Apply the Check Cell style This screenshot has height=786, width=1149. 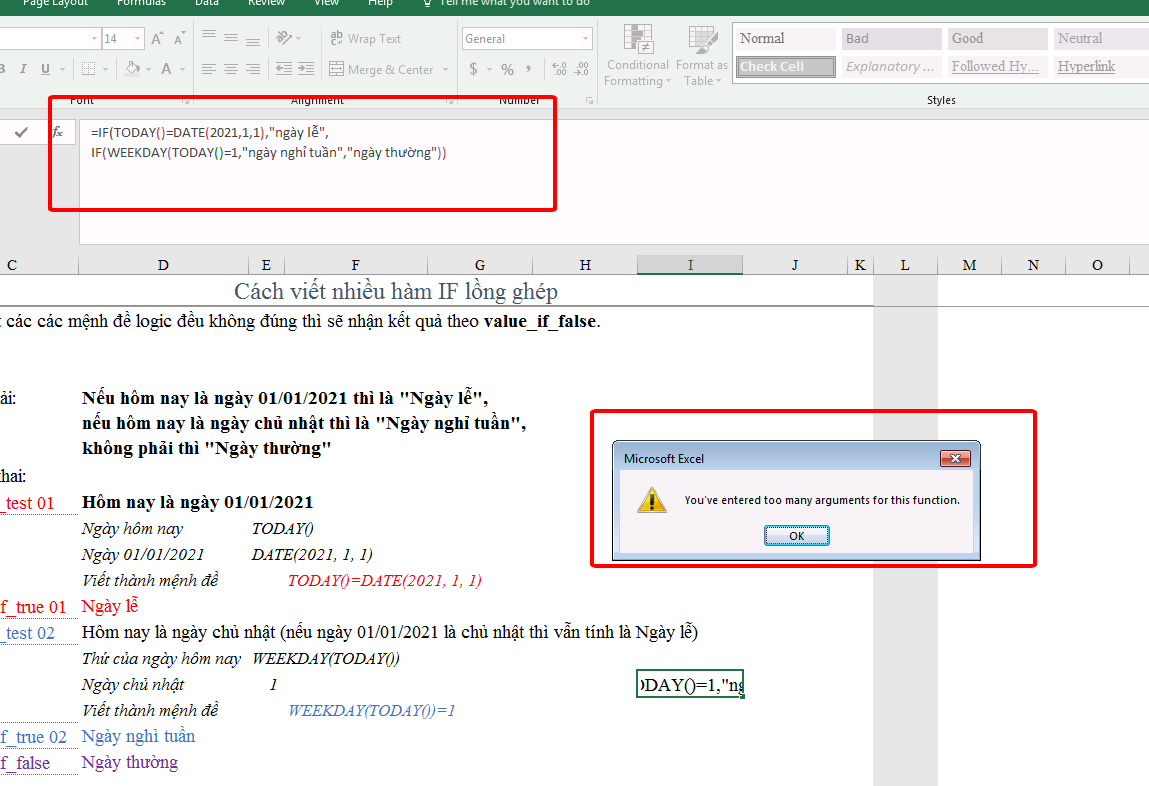(x=785, y=67)
